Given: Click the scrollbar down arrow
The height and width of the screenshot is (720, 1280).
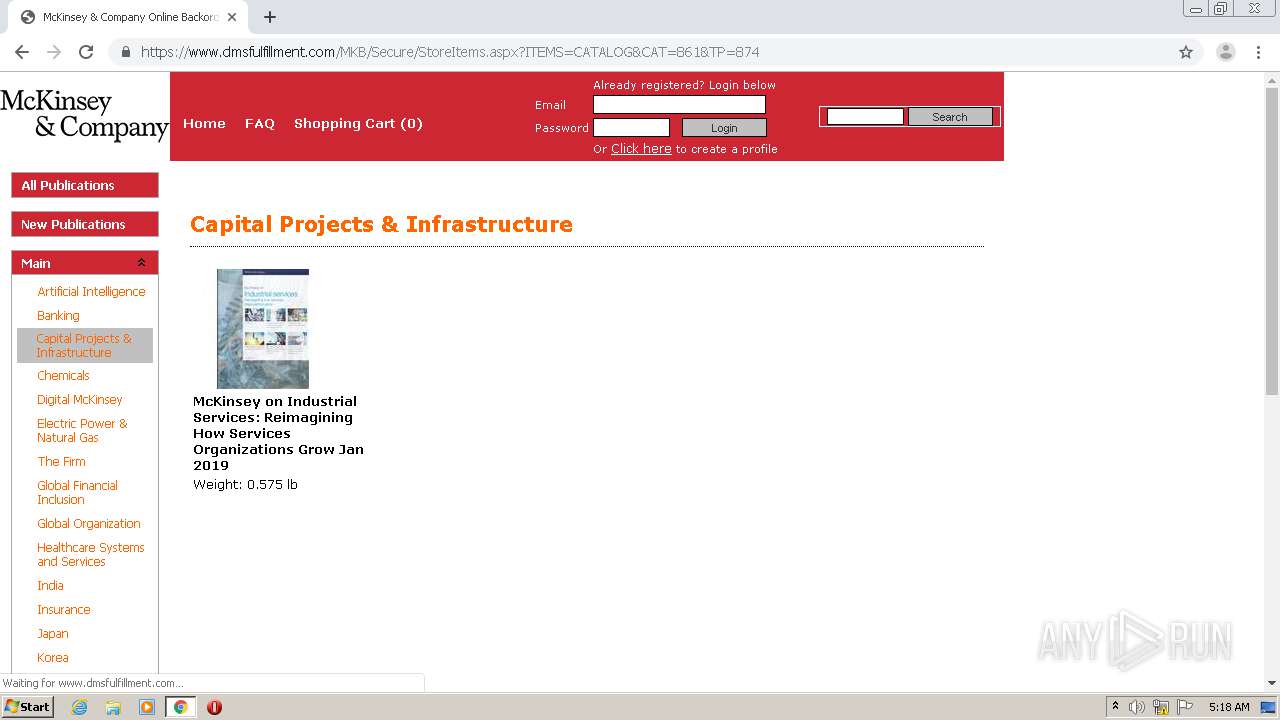Looking at the screenshot, I should click(1272, 683).
